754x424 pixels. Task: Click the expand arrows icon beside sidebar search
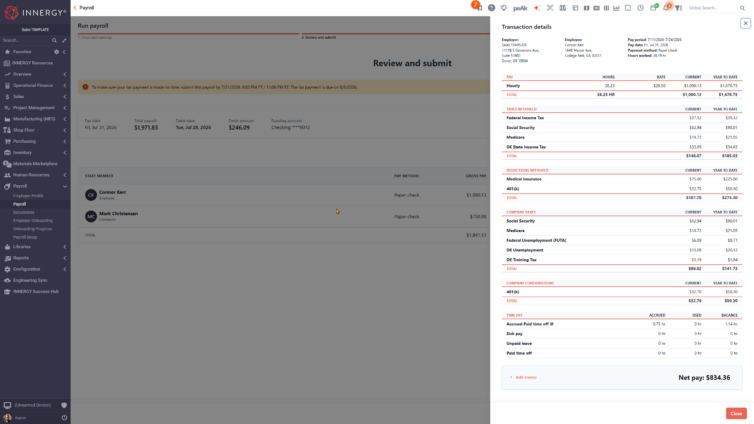(64, 40)
